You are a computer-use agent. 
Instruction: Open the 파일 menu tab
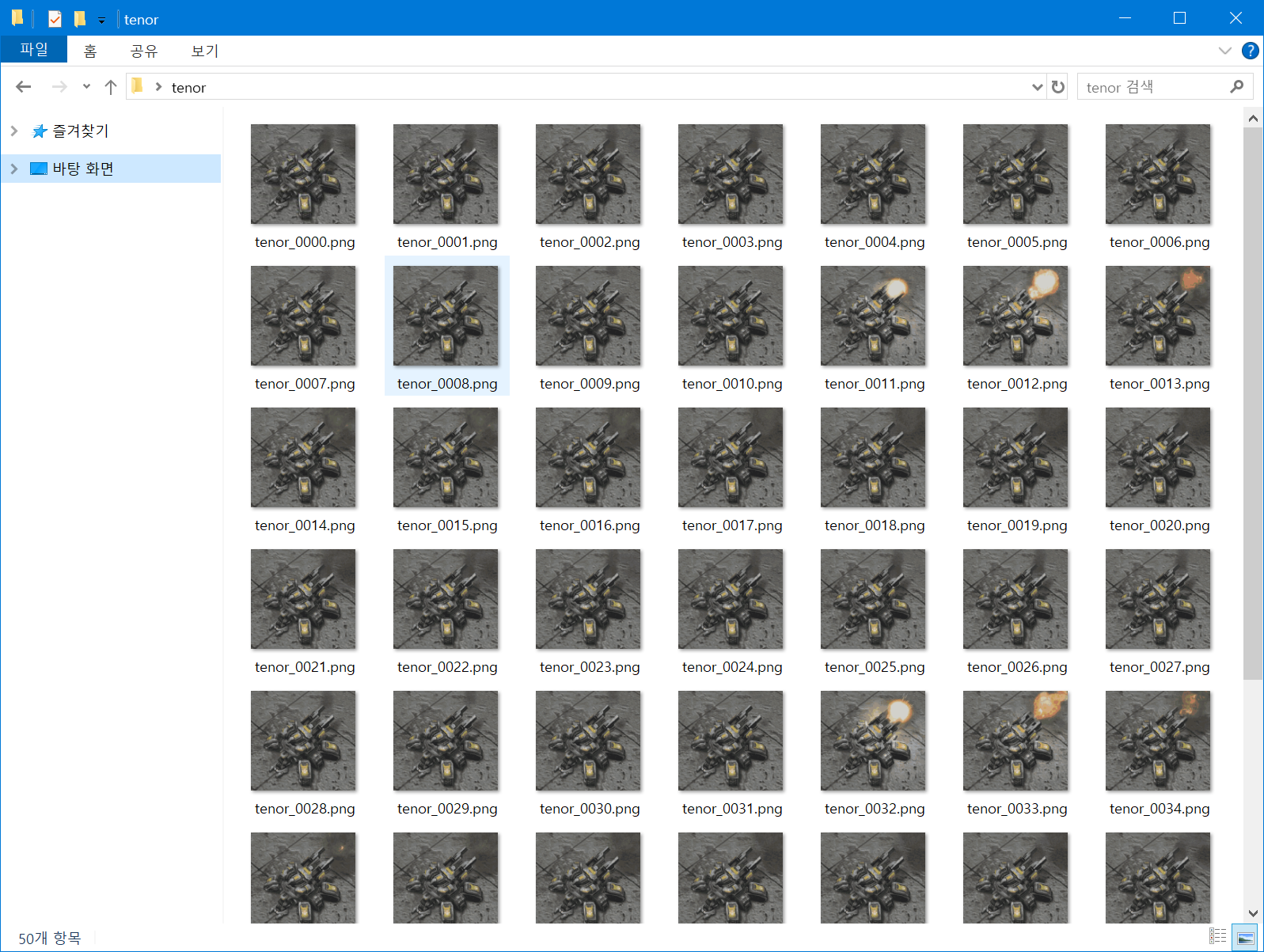pos(34,50)
